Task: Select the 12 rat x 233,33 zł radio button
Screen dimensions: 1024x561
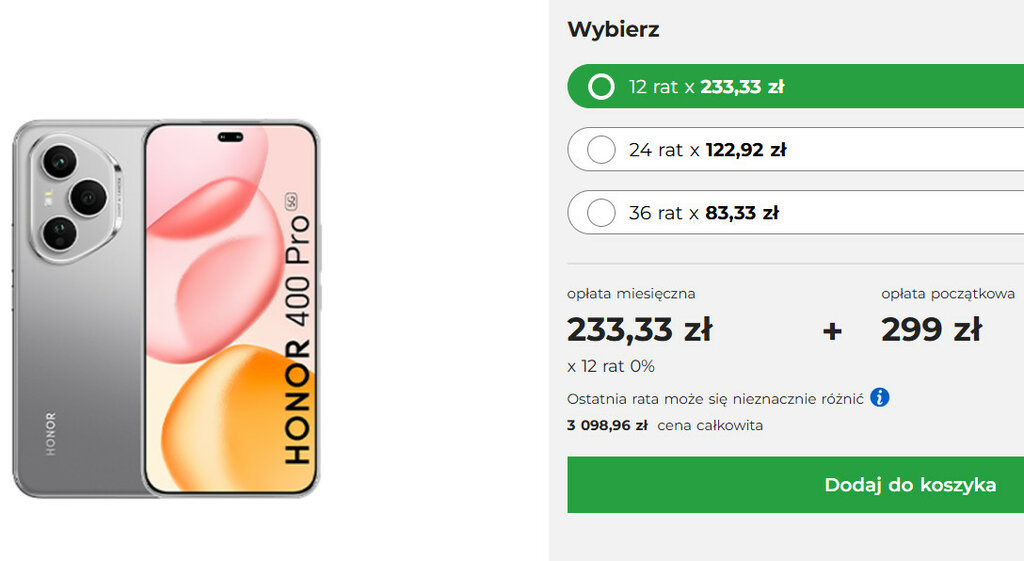Action: click(601, 87)
